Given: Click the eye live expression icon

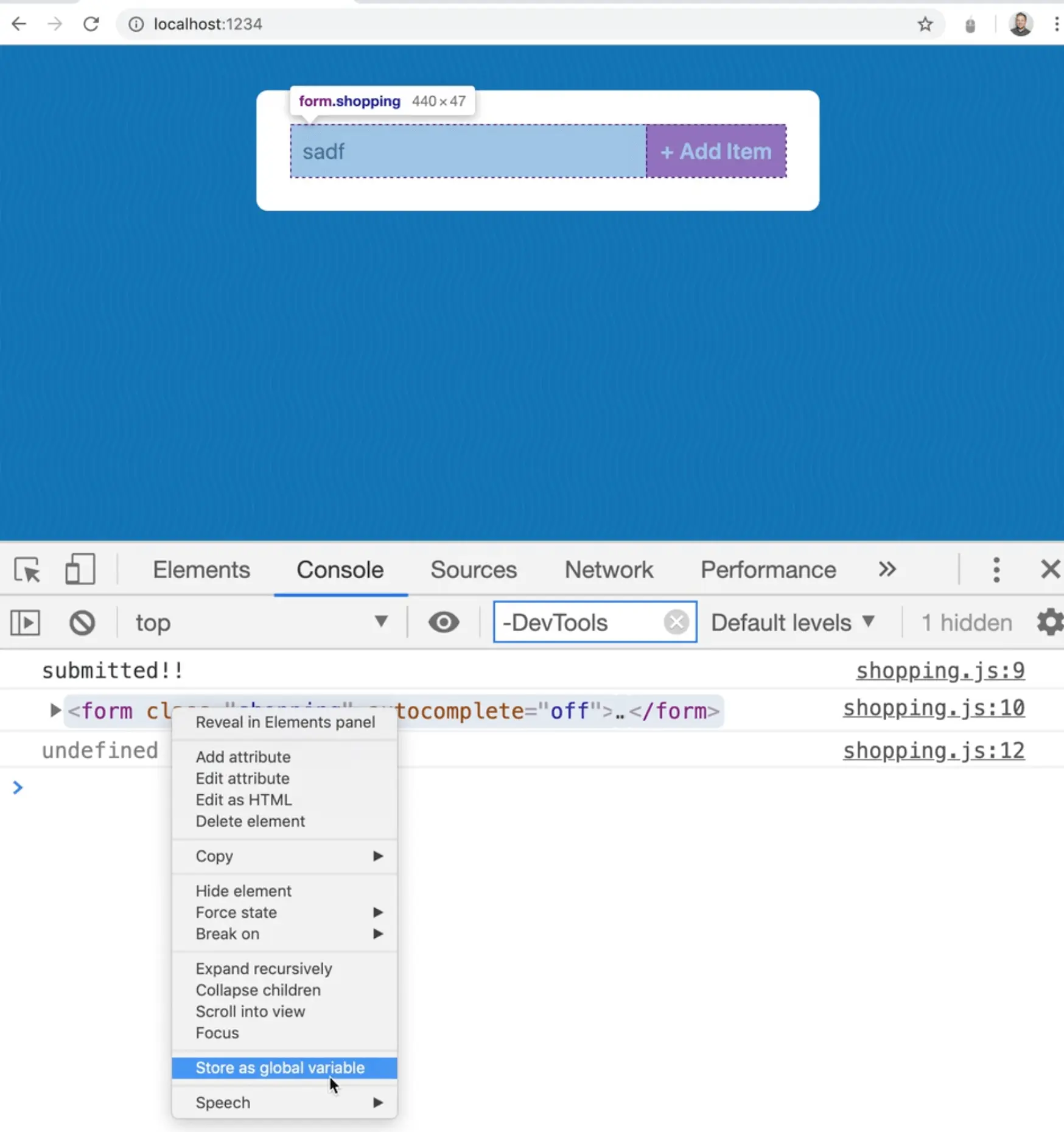Looking at the screenshot, I should (443, 623).
